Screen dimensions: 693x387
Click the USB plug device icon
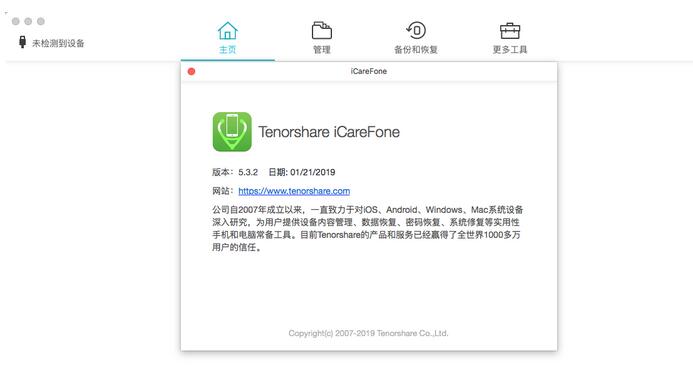pyautogui.click(x=22, y=42)
